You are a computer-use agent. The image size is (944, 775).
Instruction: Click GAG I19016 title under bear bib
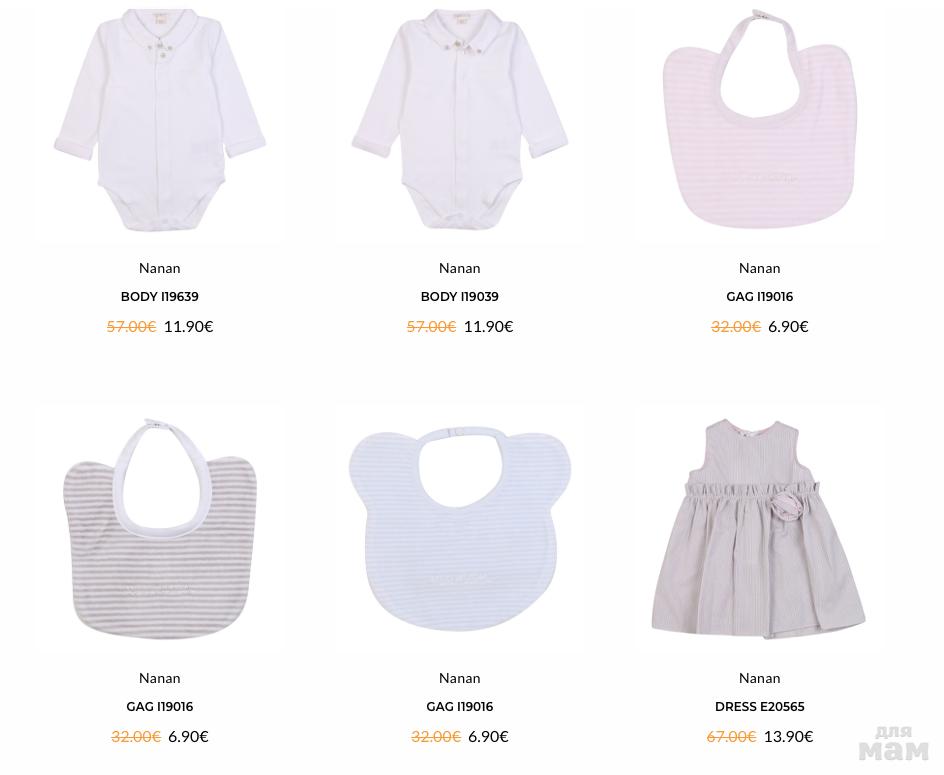coord(459,706)
